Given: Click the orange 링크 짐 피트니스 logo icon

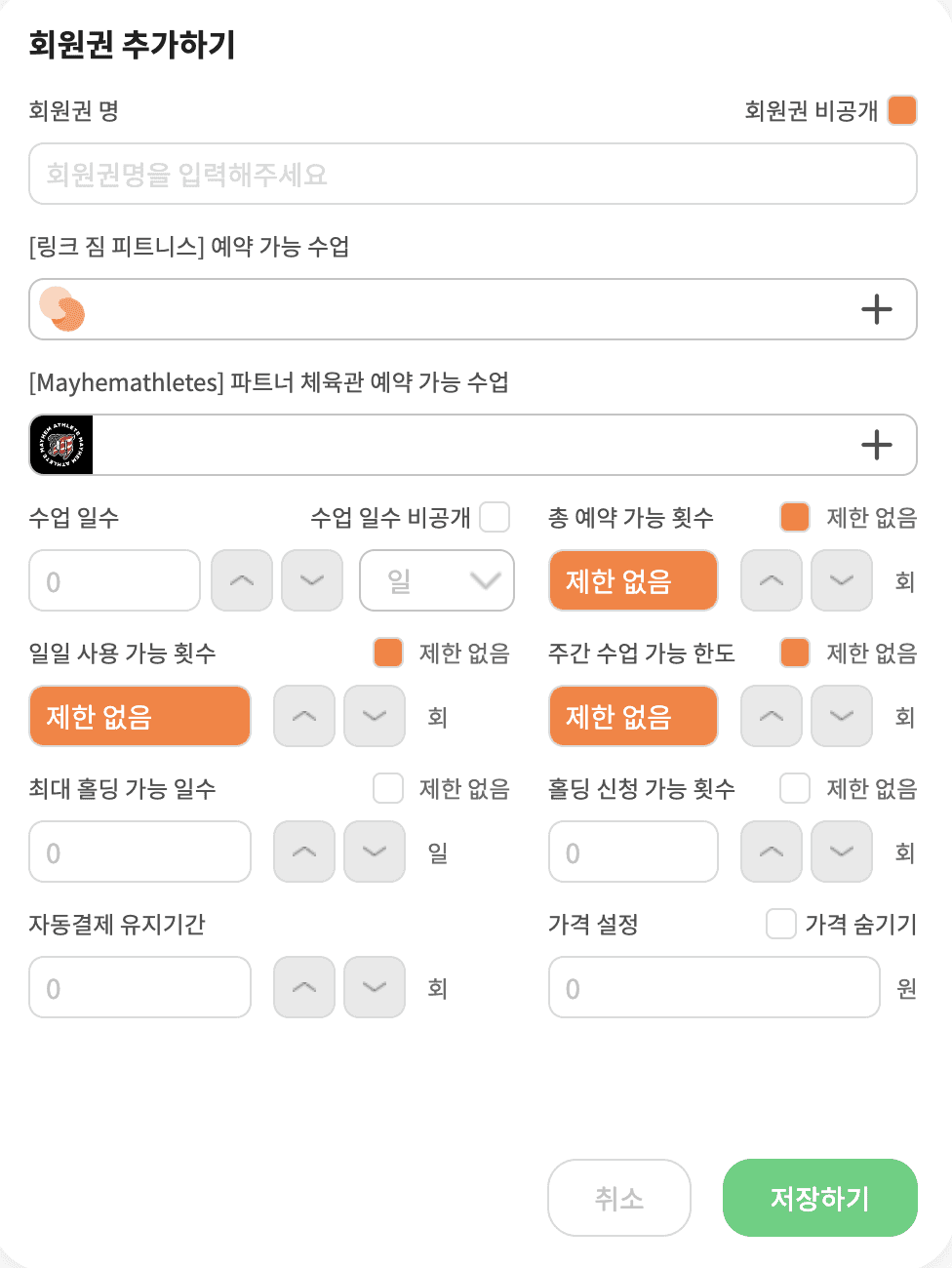Looking at the screenshot, I should click(62, 309).
